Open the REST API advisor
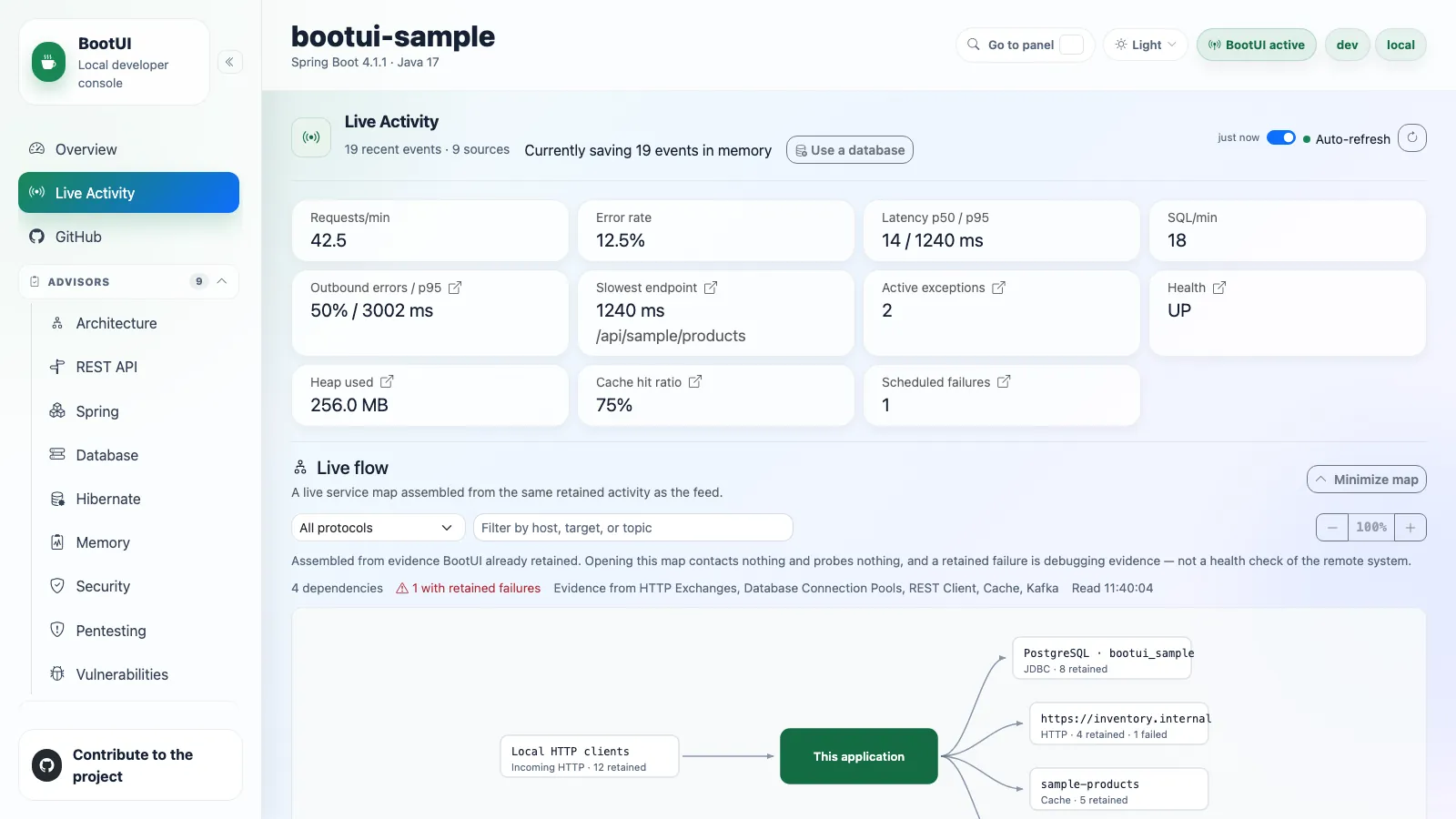 (x=135, y=367)
